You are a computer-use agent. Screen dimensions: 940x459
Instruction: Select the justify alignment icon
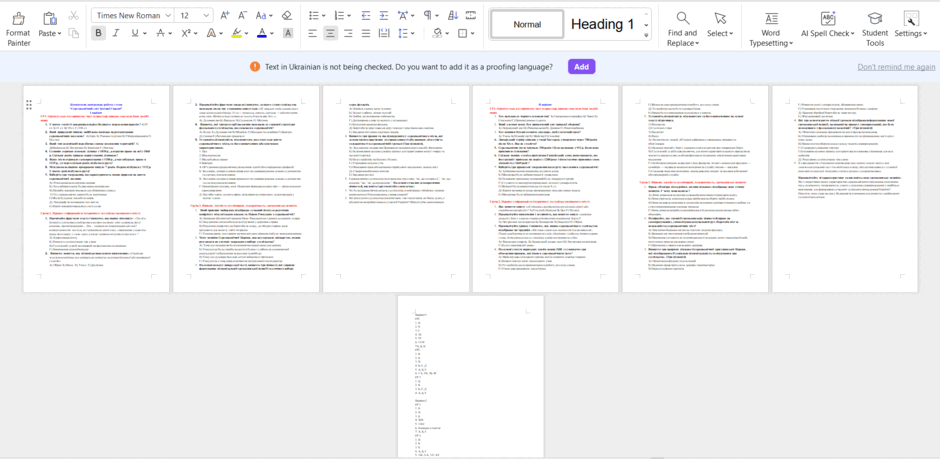[366, 34]
